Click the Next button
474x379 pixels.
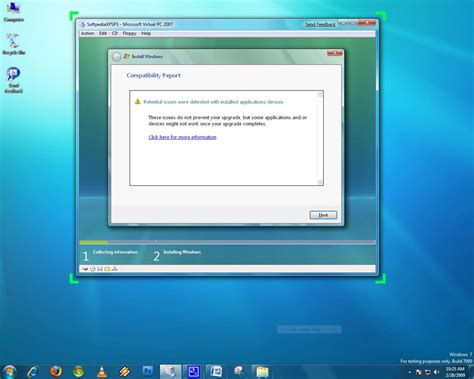[323, 215]
